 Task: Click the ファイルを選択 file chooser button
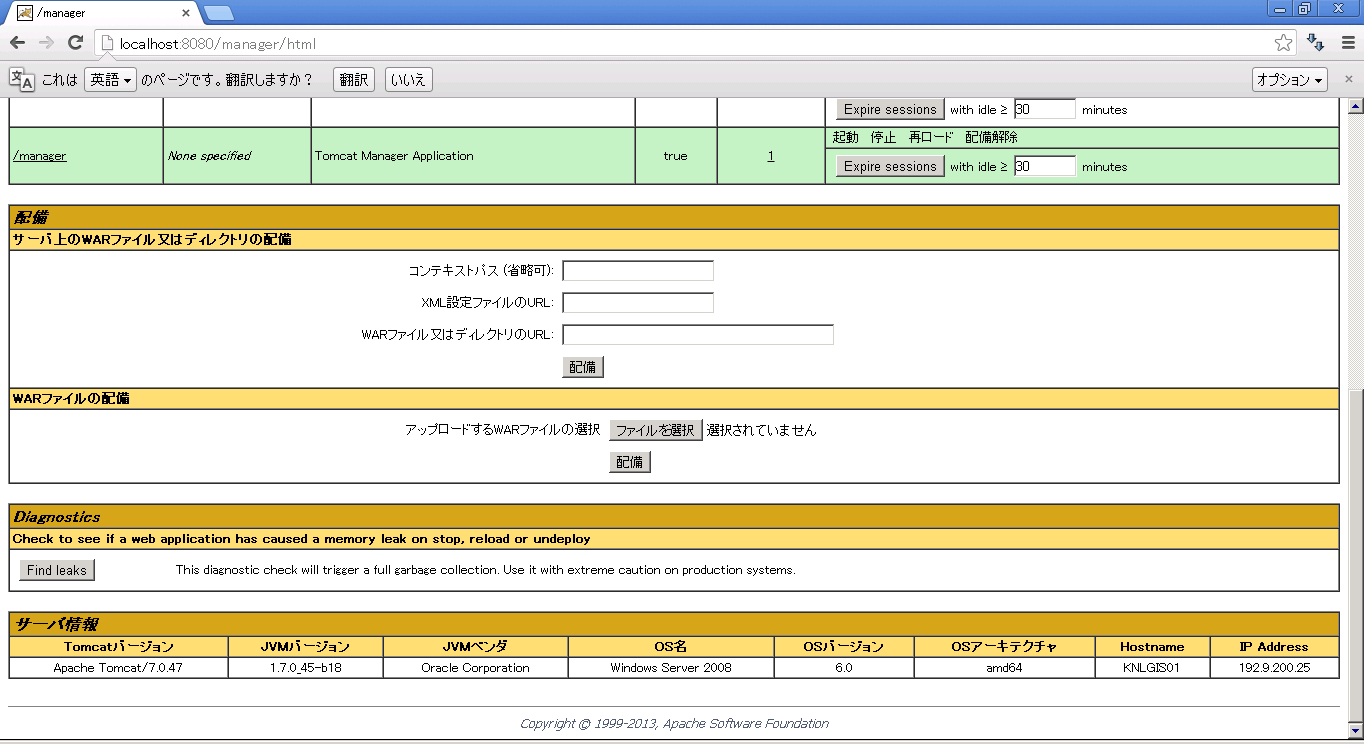(x=655, y=430)
